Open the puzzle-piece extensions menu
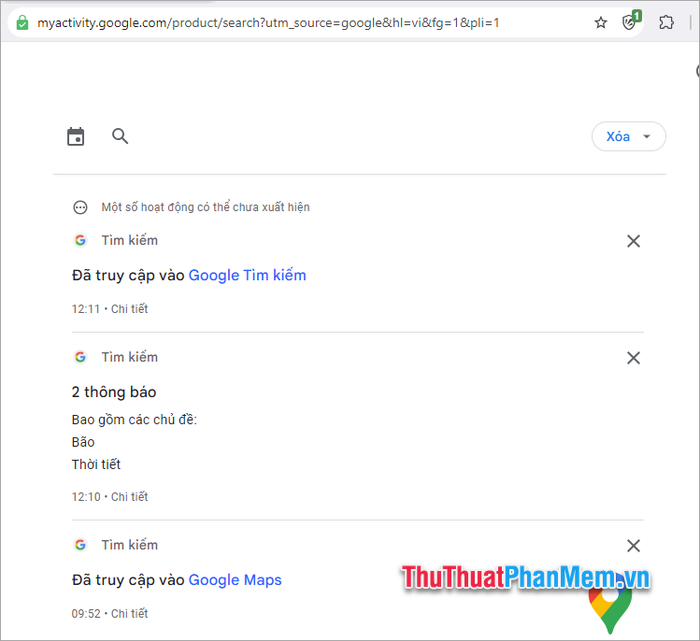700x641 pixels. point(666,22)
